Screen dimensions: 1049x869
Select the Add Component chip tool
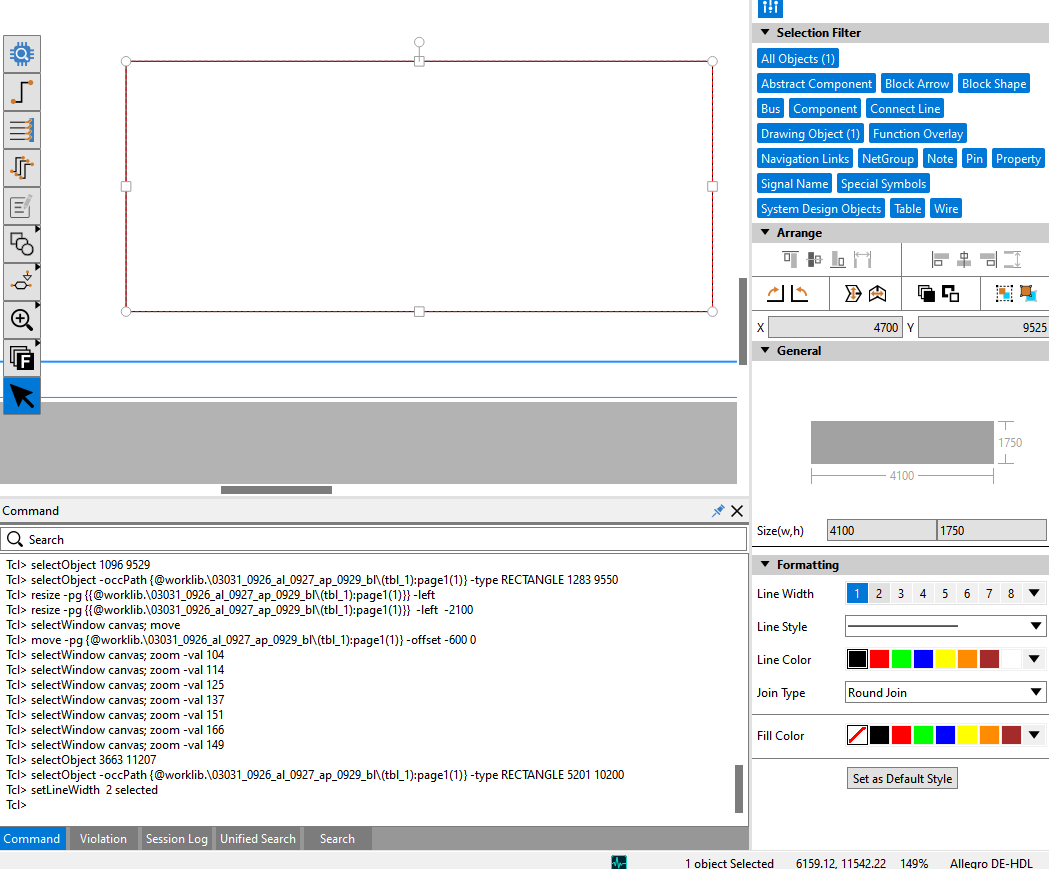tap(21, 54)
